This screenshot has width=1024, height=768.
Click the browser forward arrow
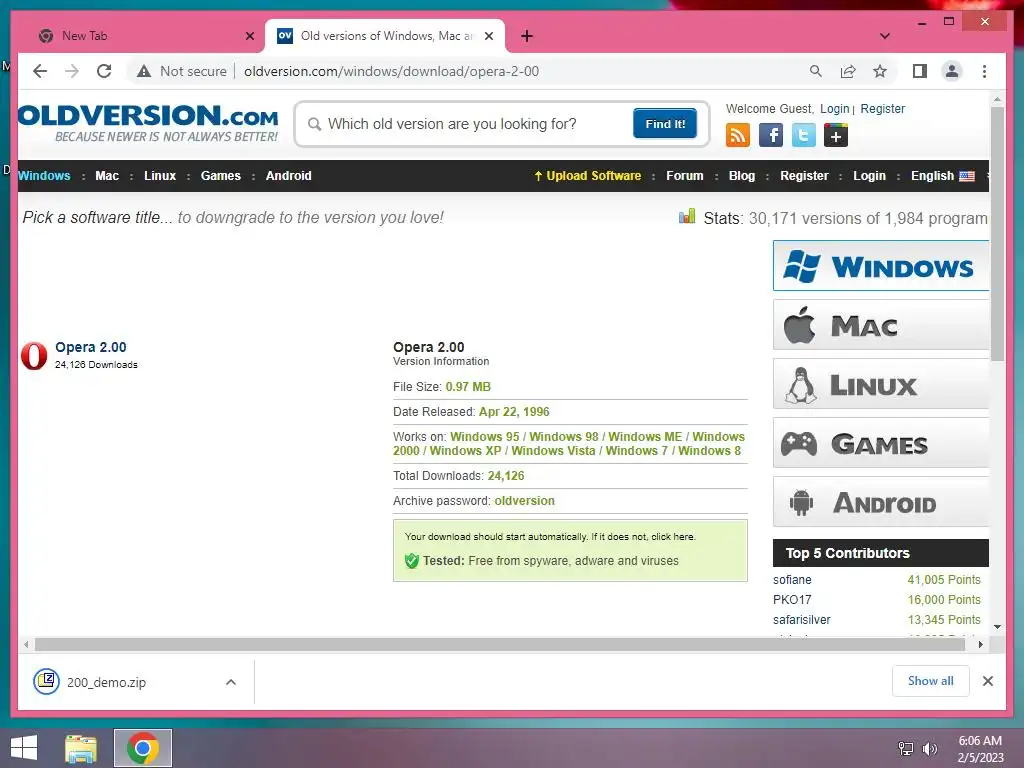click(72, 71)
